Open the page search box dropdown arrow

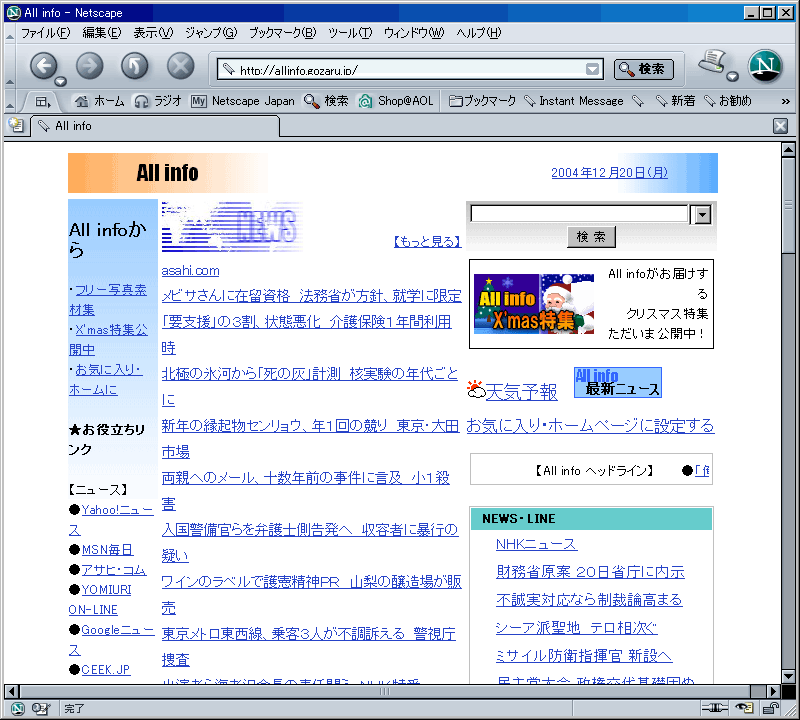702,215
